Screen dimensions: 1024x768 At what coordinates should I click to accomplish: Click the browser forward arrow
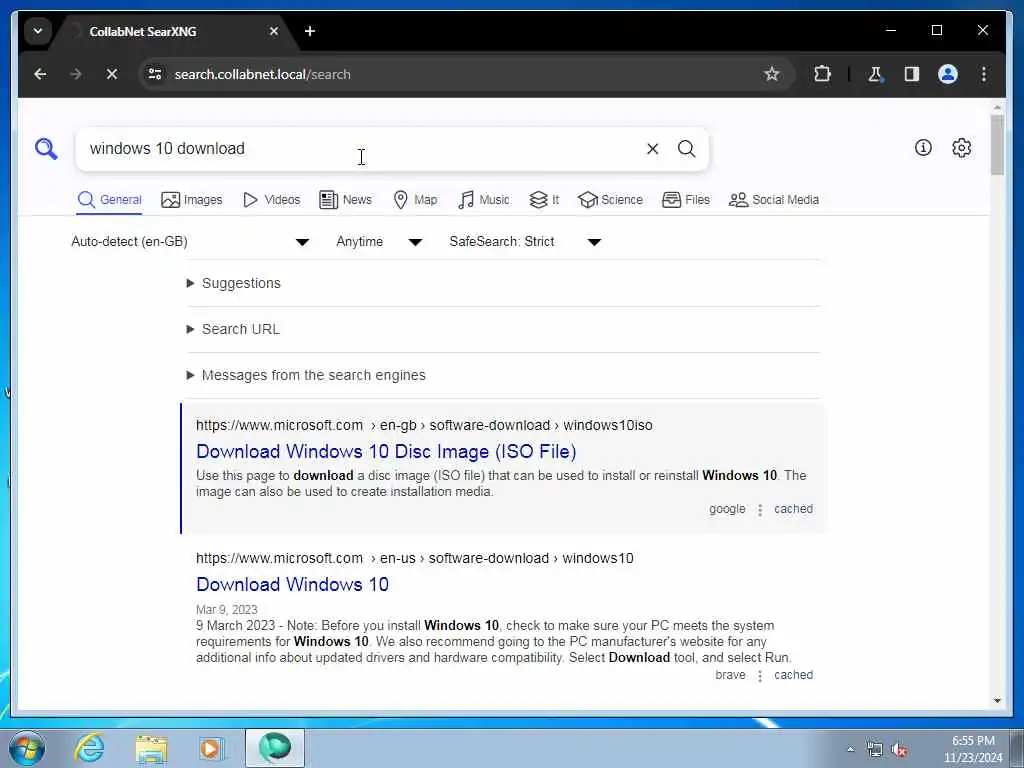(x=76, y=74)
